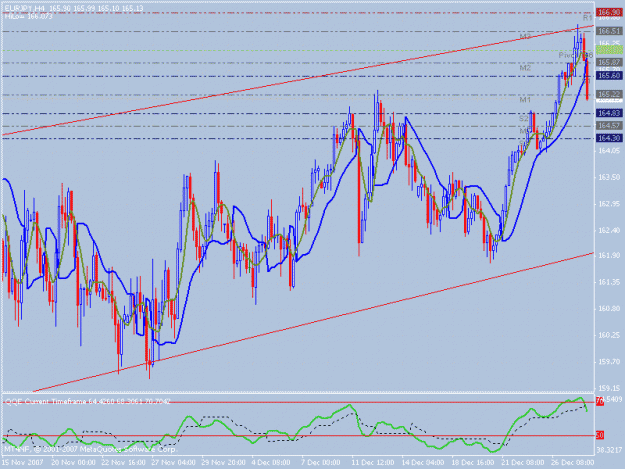The width and height of the screenshot is (625, 469).
Task: Select the navy 165.60 price label
Action: [609, 76]
